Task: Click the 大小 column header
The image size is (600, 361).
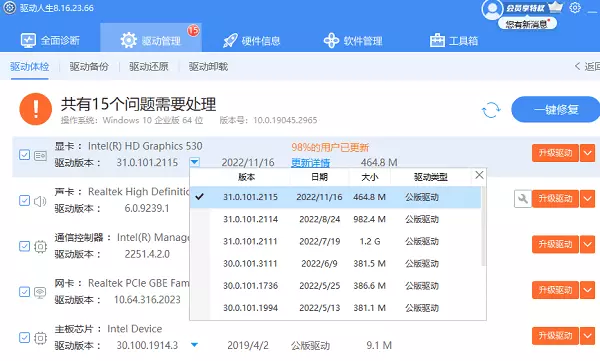Action: pyautogui.click(x=370, y=177)
